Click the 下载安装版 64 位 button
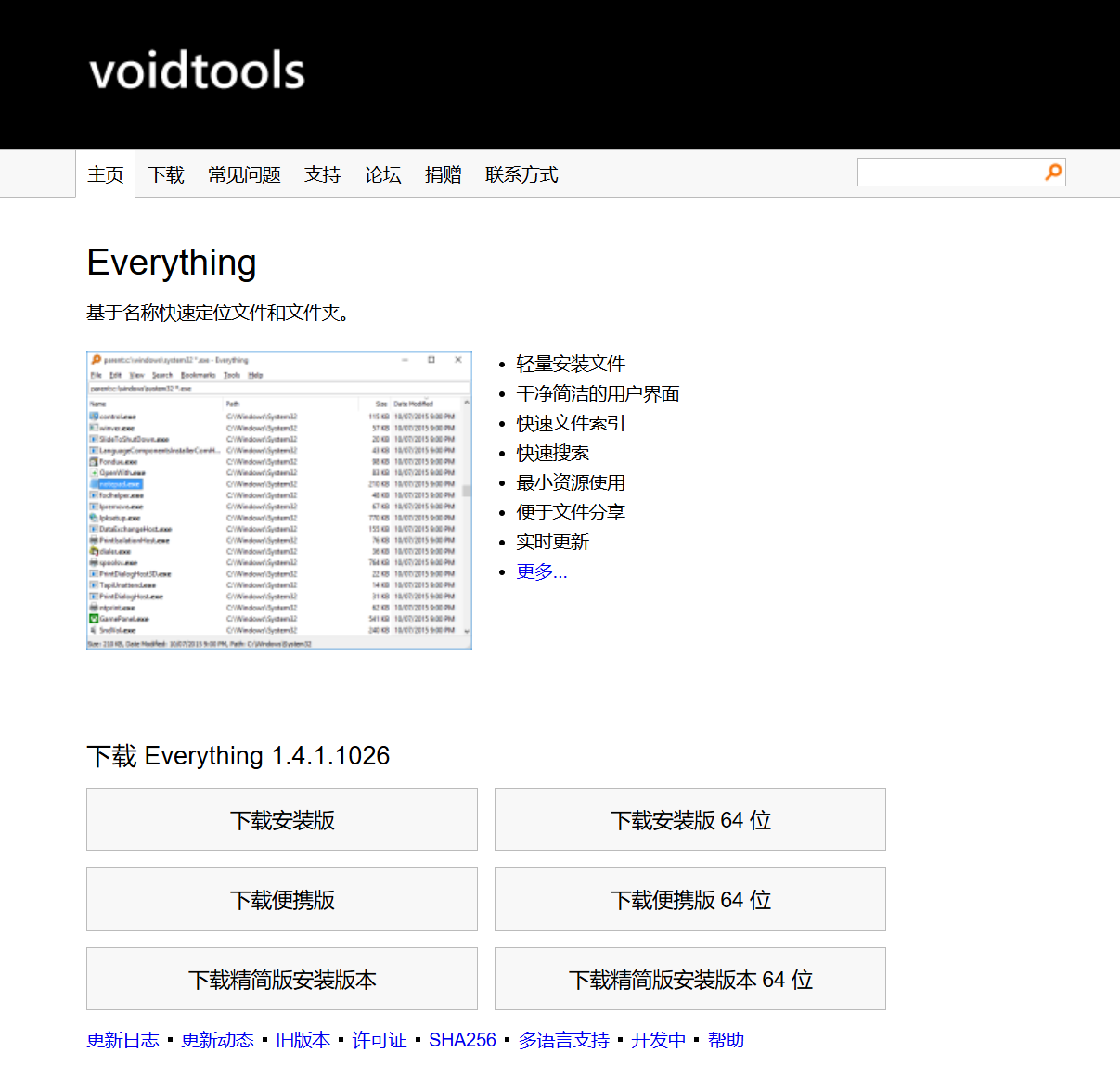 [689, 819]
